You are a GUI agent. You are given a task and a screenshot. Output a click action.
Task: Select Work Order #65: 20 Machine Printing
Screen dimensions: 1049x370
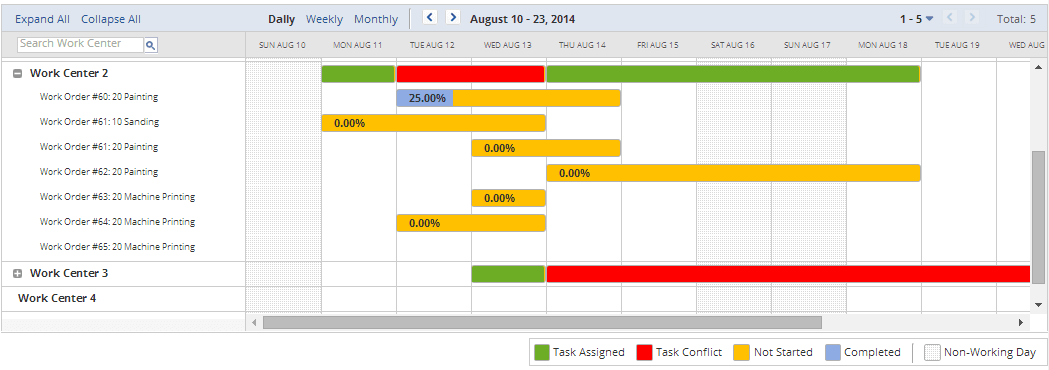pos(117,247)
